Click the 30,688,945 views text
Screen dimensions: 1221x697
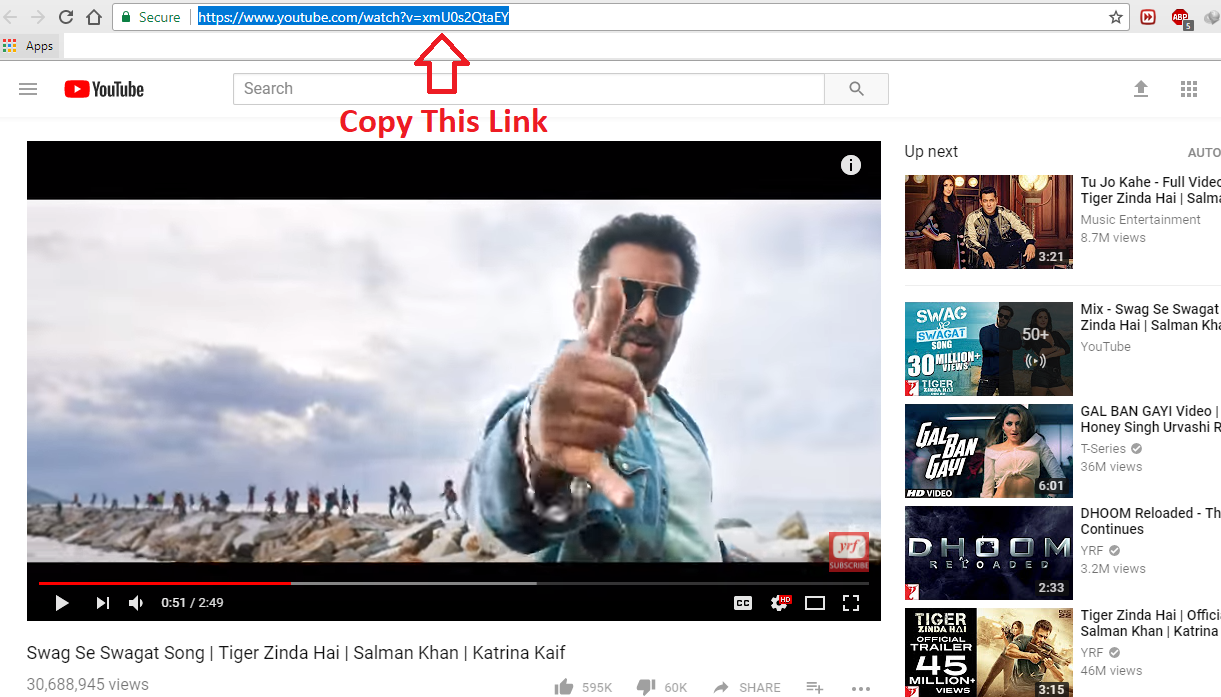point(88,685)
